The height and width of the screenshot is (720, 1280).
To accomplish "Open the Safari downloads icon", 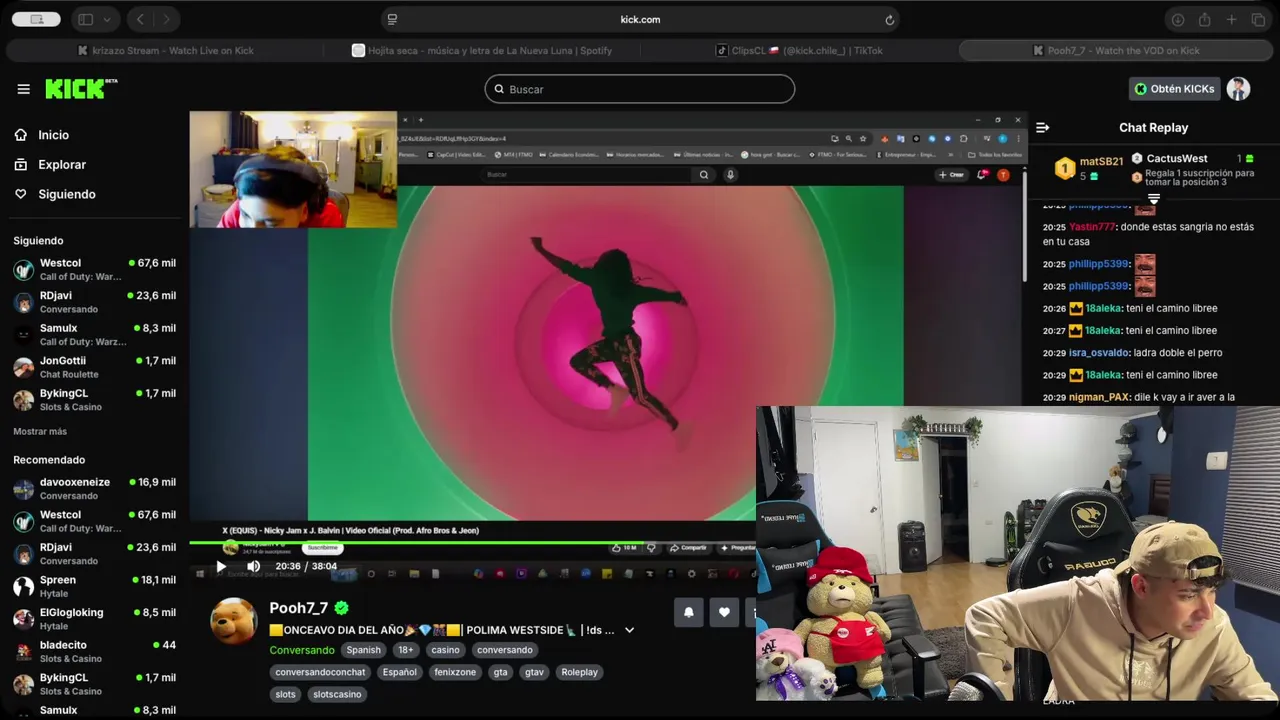I will click(1178, 19).
